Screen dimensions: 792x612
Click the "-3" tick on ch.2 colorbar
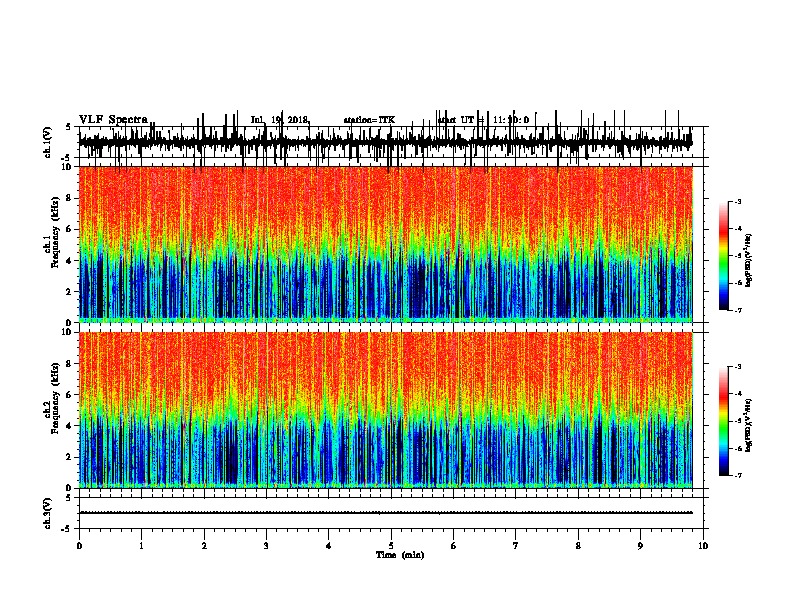pos(738,367)
